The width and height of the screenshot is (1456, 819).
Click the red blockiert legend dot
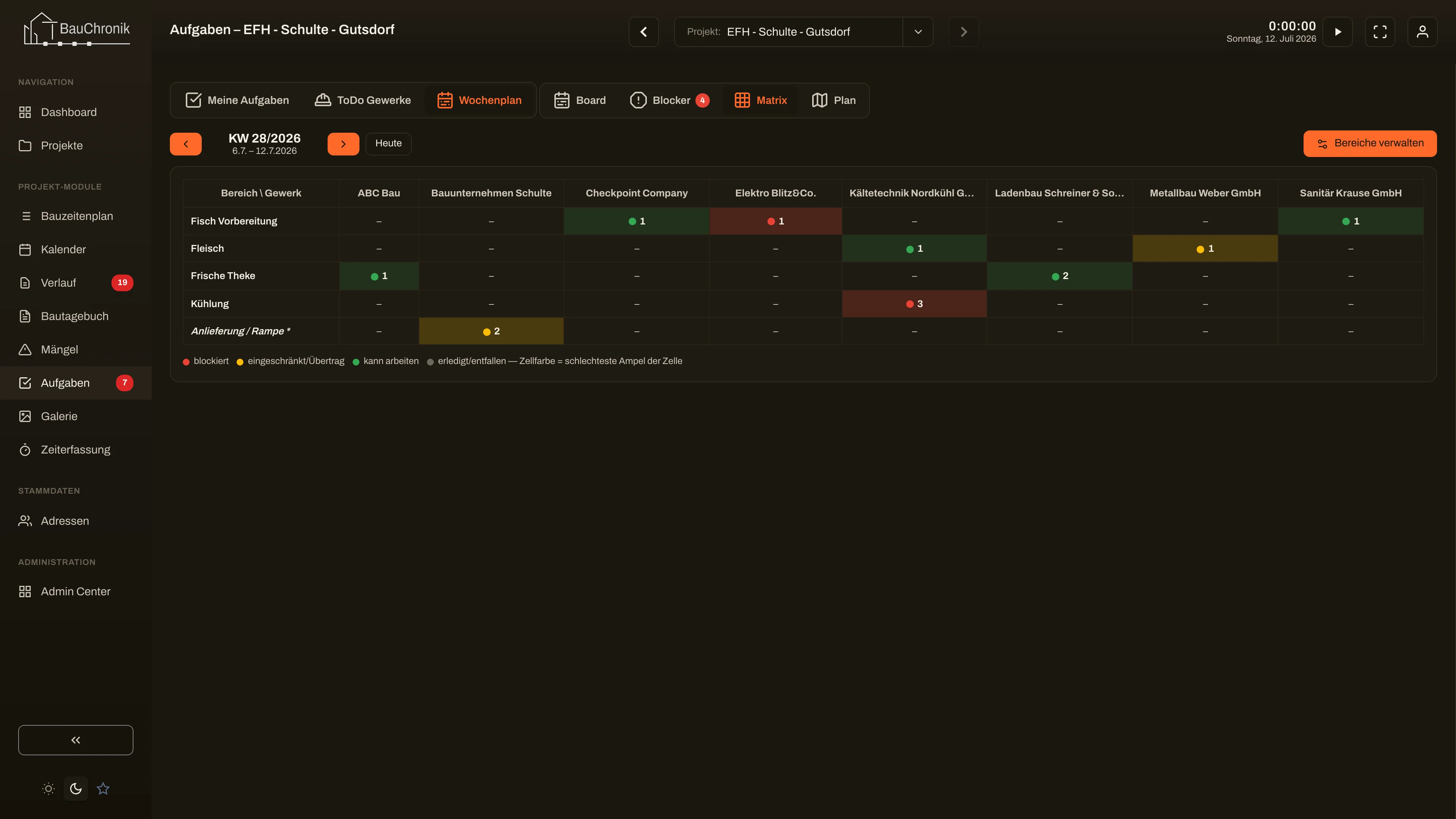(x=186, y=362)
